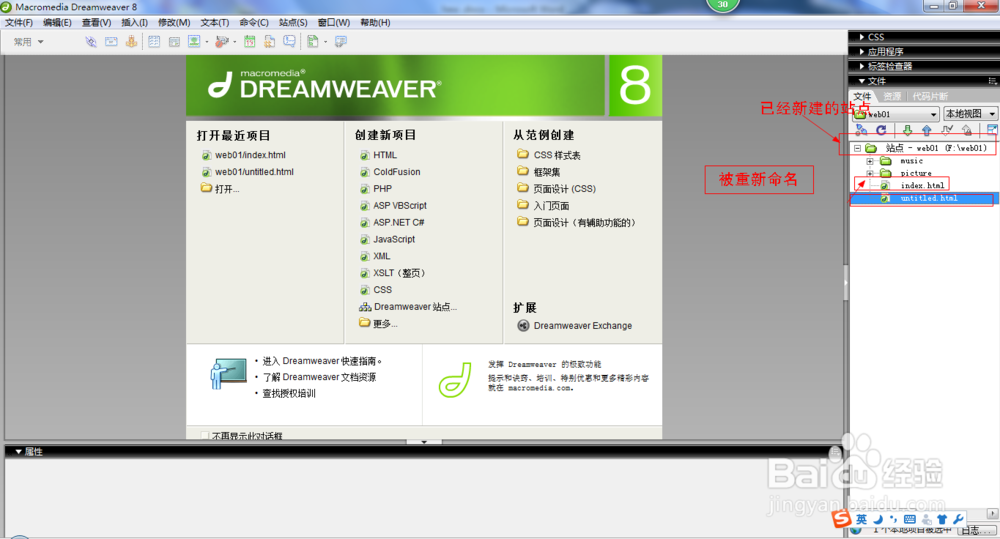Click the Table insert icon

(154, 41)
